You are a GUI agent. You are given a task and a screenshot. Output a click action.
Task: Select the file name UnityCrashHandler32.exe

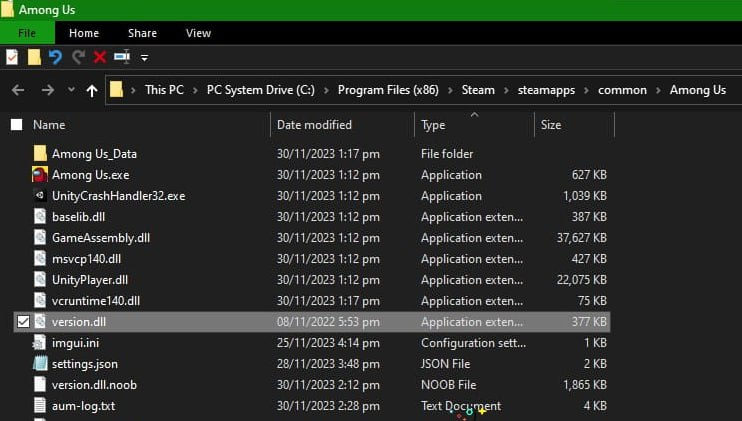coord(118,196)
